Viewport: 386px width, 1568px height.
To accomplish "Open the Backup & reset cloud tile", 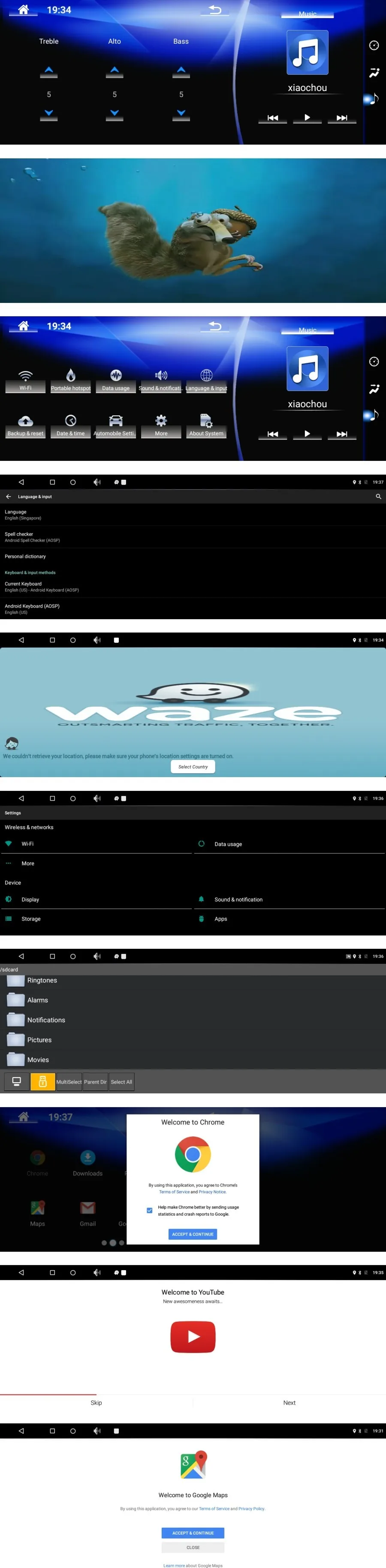I will pyautogui.click(x=25, y=426).
